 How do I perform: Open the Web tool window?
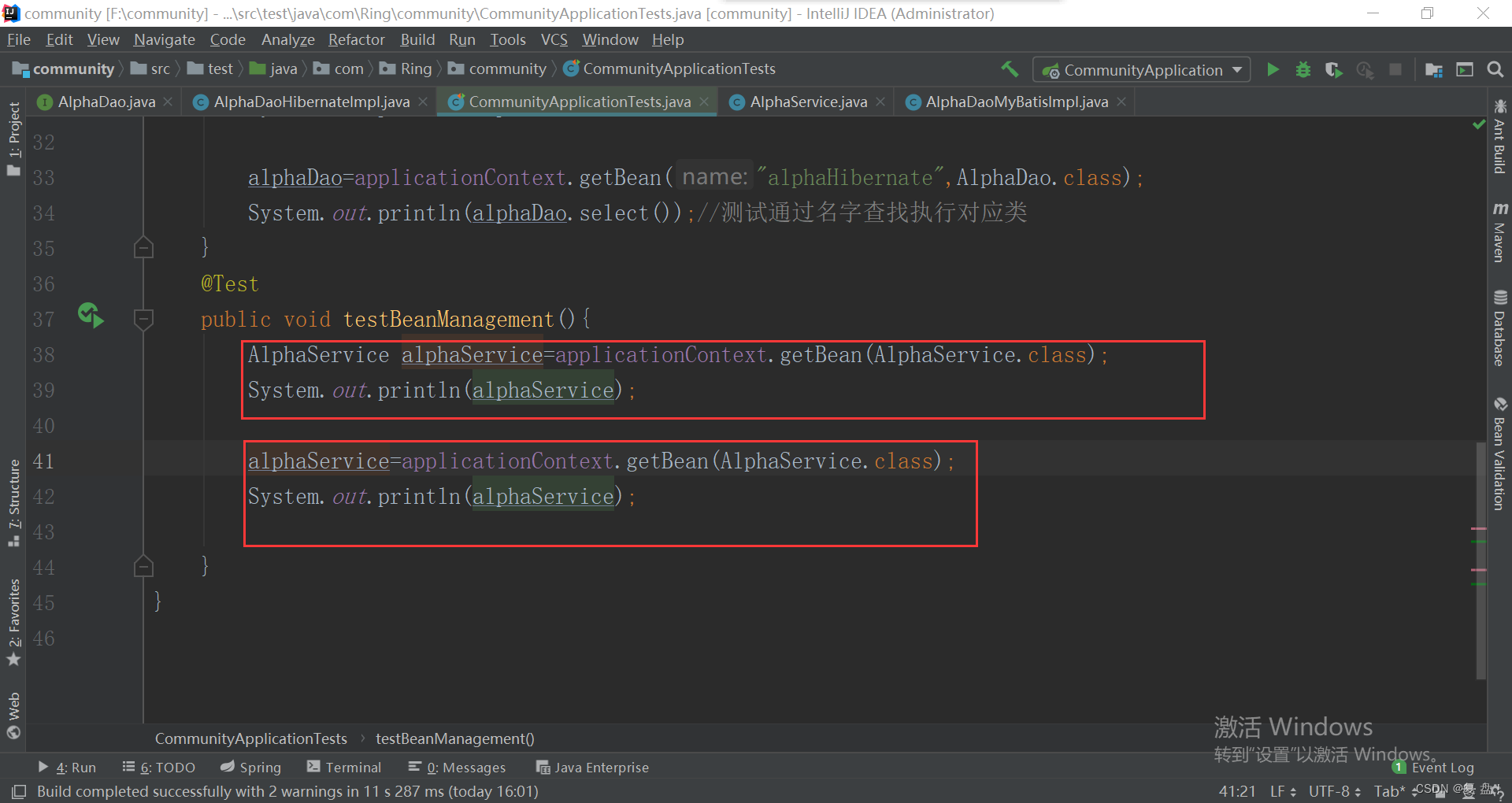pos(13,716)
